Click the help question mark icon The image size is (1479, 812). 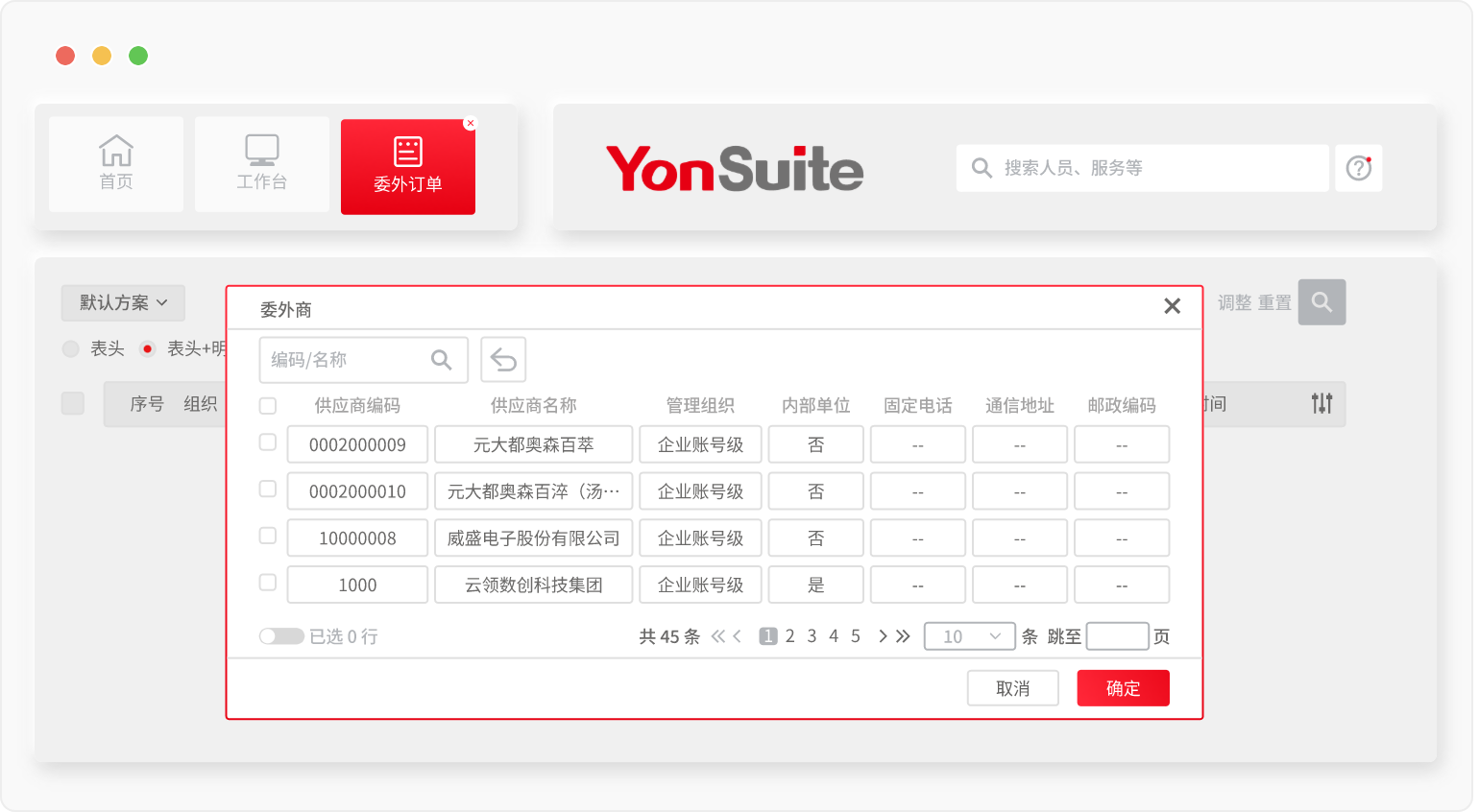(x=1358, y=168)
